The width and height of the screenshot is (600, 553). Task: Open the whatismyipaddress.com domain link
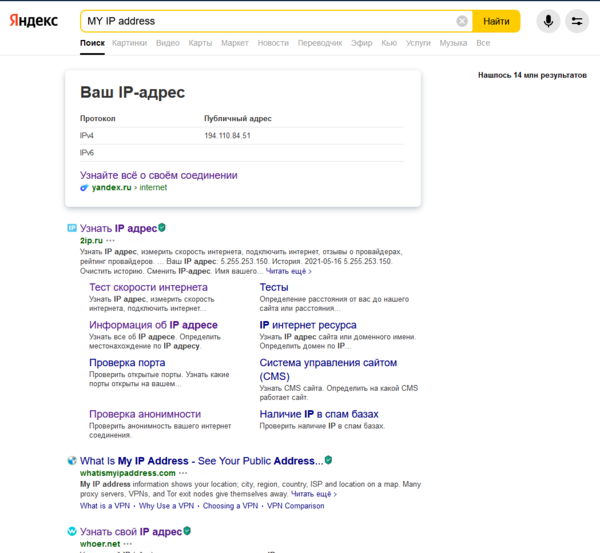(127, 473)
